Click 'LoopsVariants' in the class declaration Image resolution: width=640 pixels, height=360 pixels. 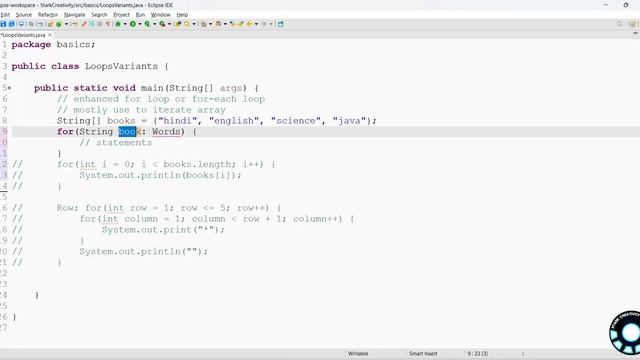point(121,66)
